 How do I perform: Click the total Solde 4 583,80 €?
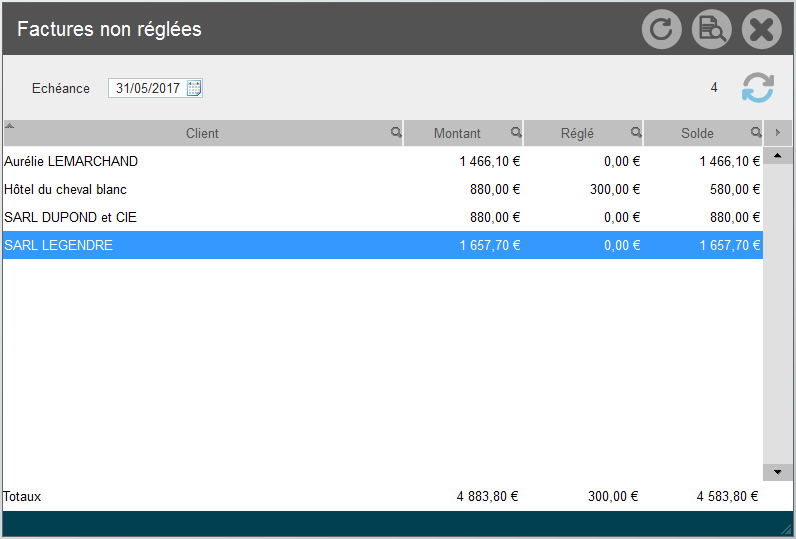pyautogui.click(x=727, y=496)
